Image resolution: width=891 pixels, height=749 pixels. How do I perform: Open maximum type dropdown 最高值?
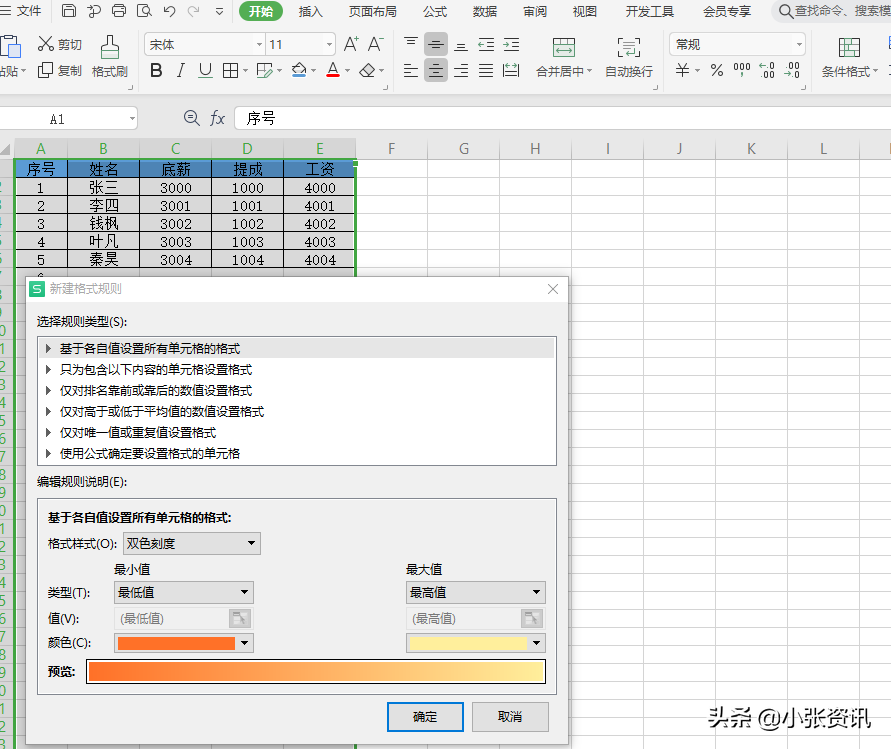click(x=476, y=592)
